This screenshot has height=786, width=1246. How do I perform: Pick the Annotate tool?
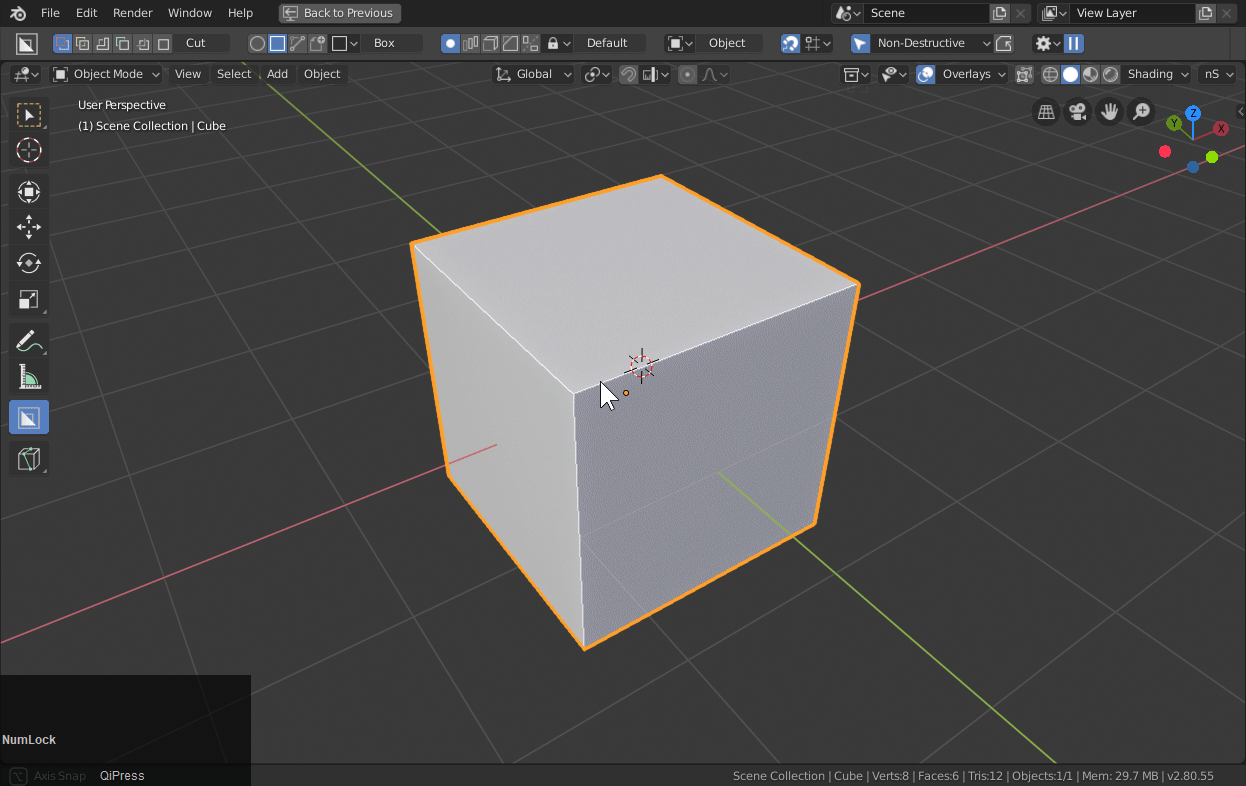tap(28, 341)
